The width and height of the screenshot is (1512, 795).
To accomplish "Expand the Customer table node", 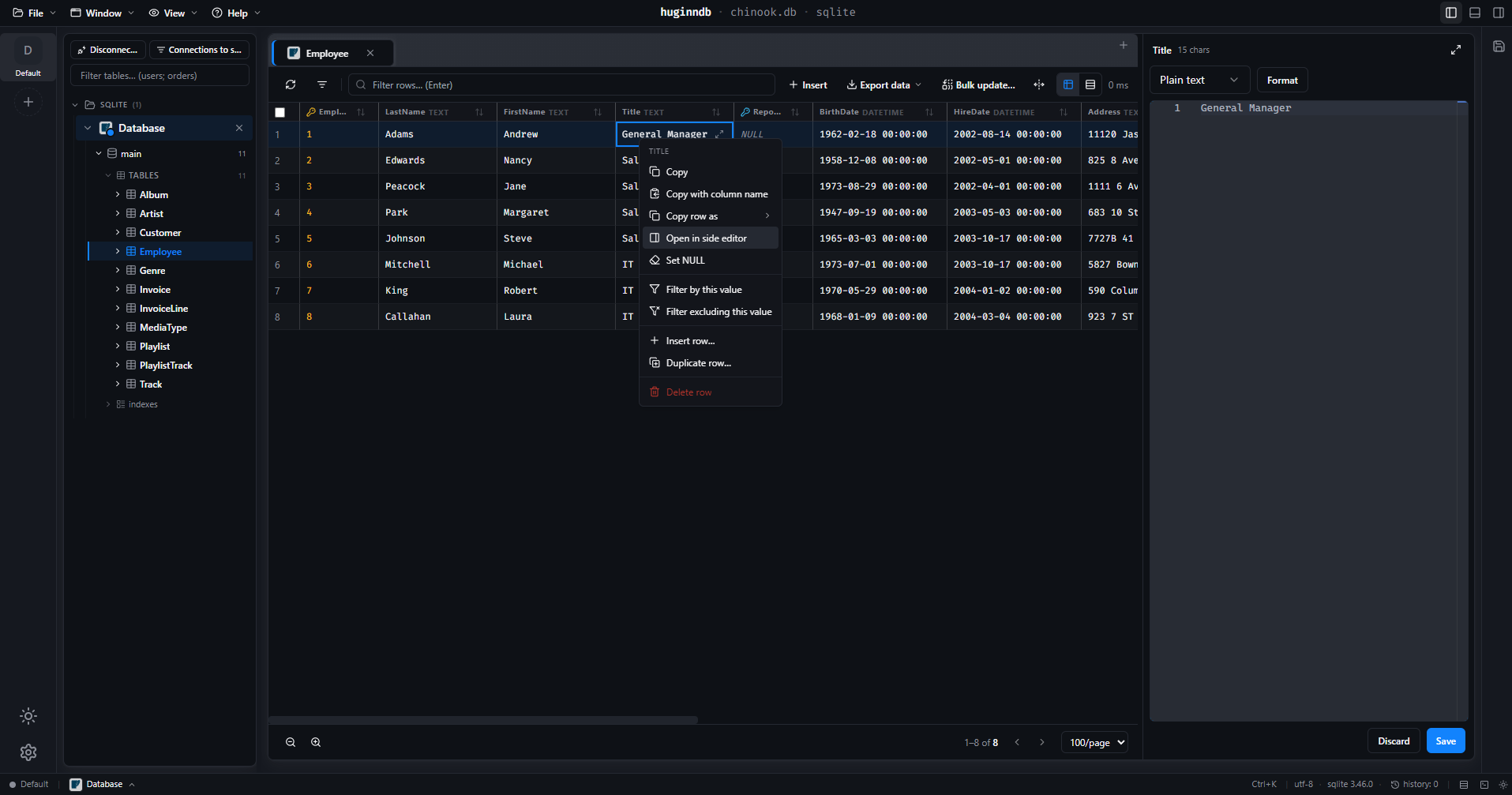I will pyautogui.click(x=118, y=232).
